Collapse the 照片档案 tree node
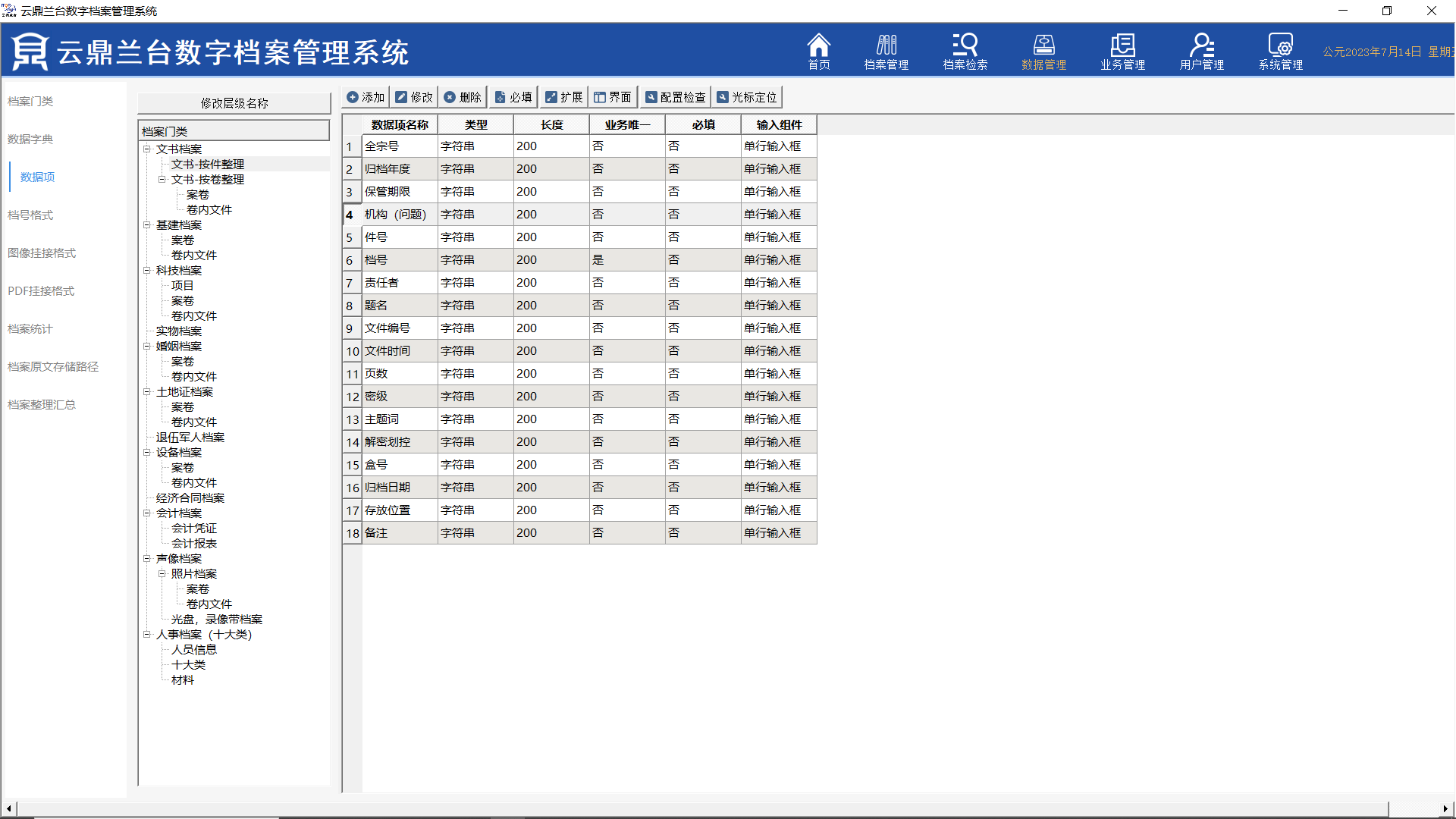This screenshot has width=1456, height=819. (162, 573)
